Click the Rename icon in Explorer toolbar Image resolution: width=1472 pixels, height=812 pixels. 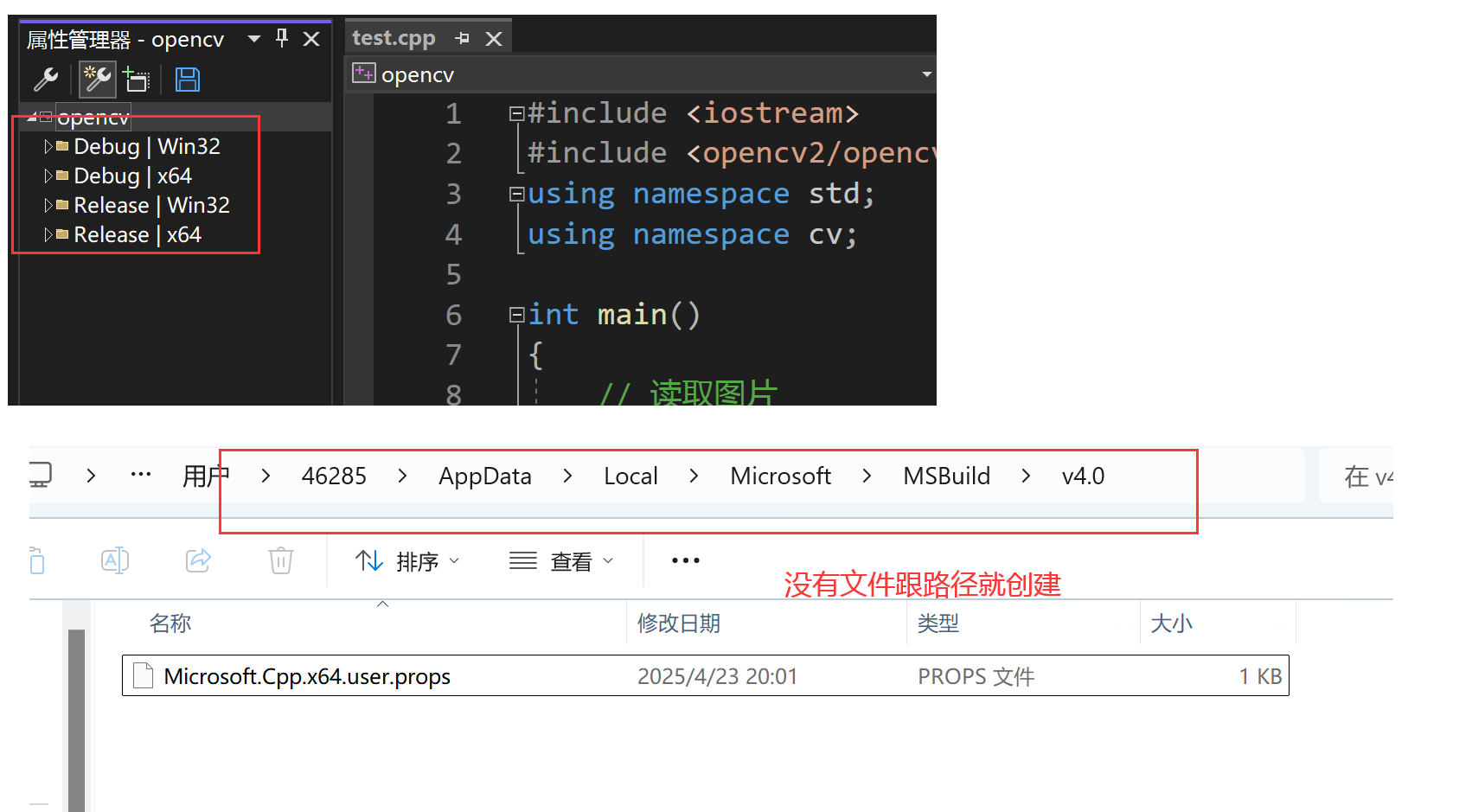pos(115,561)
